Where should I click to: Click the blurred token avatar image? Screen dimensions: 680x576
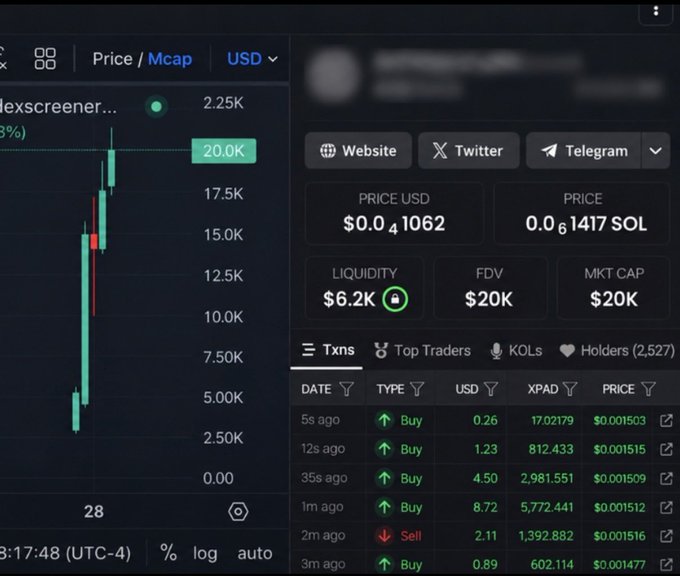coord(333,75)
